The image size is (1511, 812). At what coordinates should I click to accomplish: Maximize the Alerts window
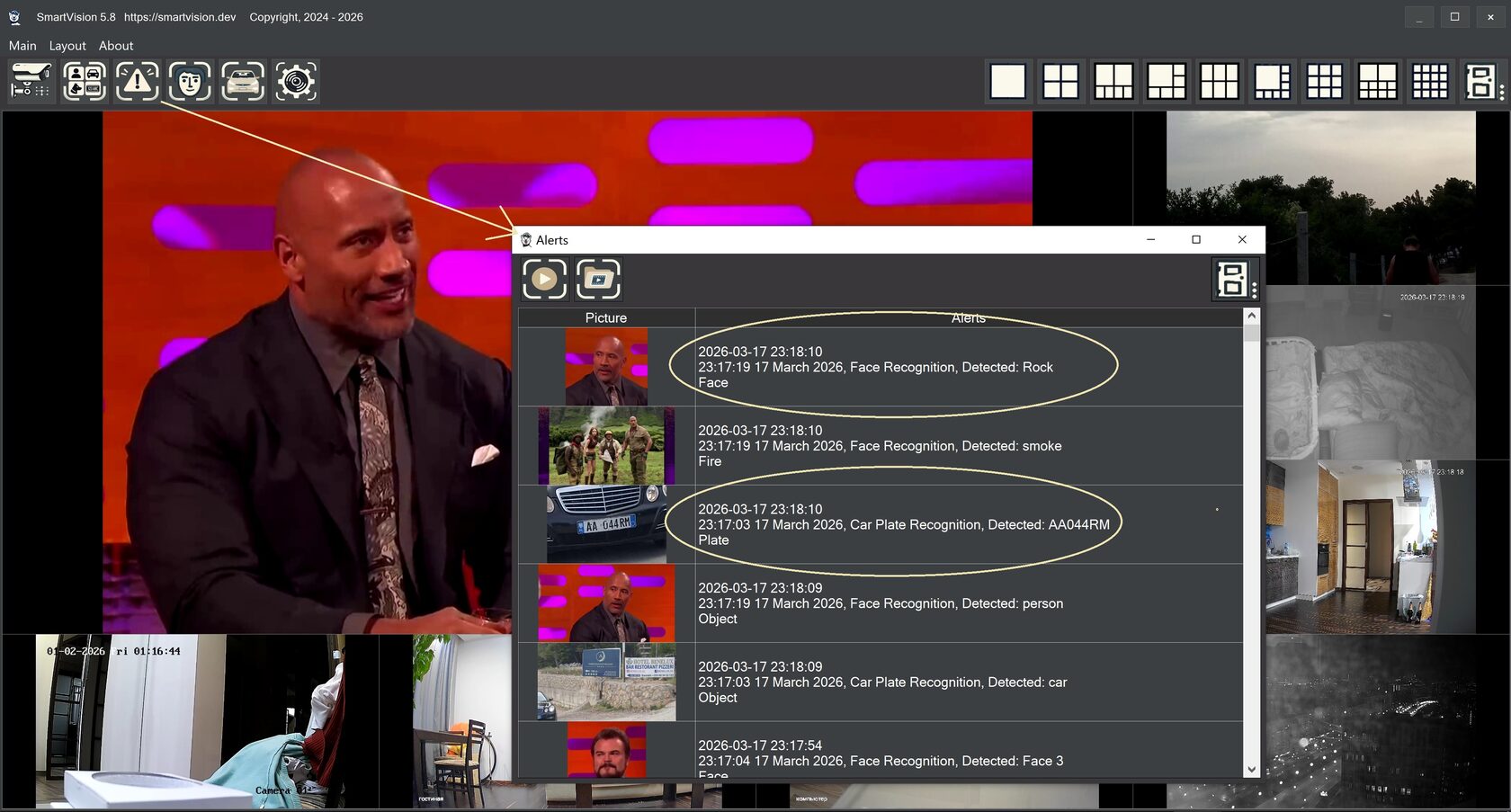point(1196,239)
